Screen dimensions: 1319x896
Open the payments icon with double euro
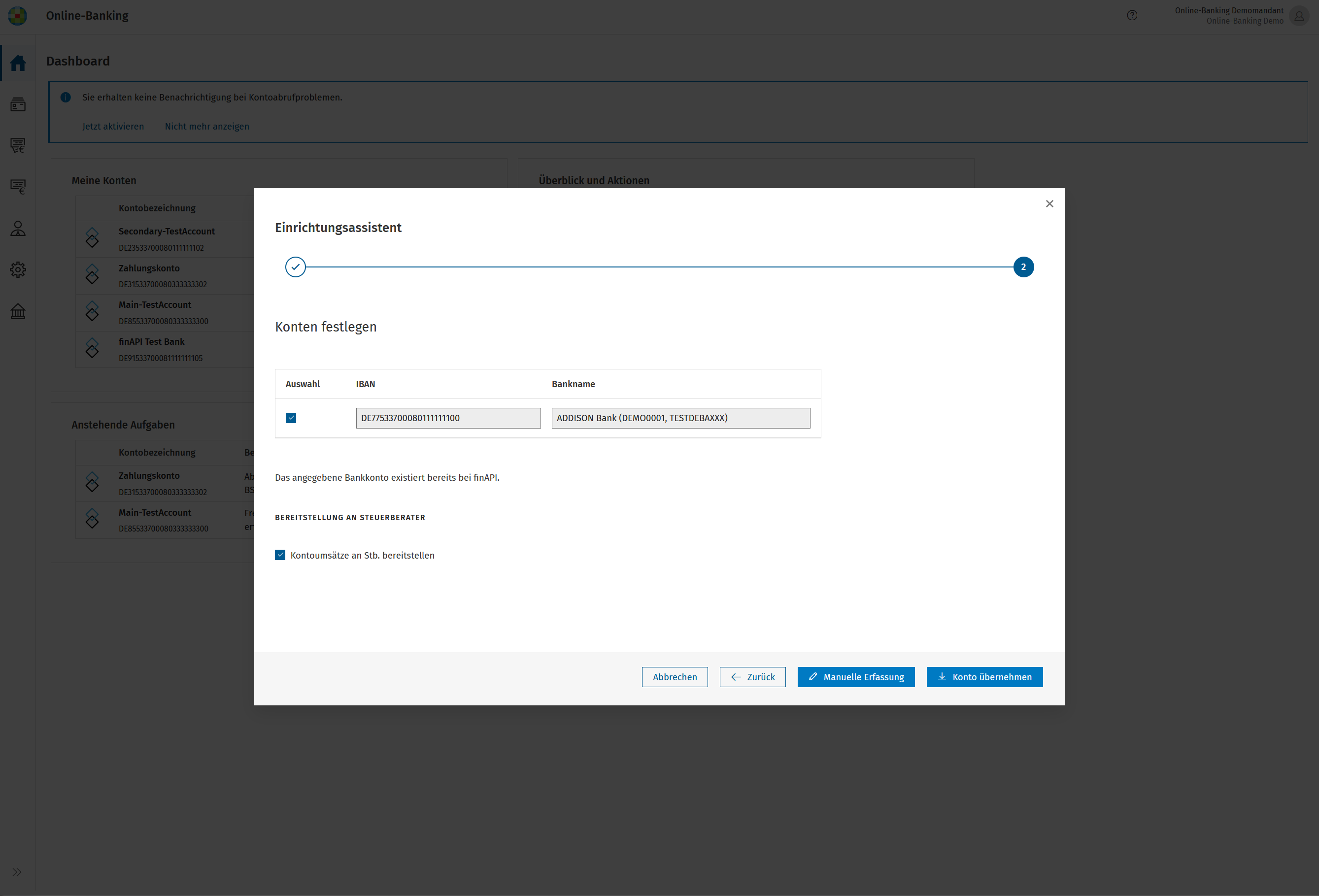(x=18, y=145)
